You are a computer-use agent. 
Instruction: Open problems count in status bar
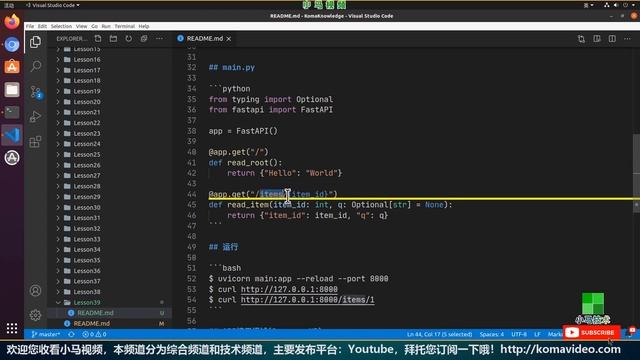94,334
